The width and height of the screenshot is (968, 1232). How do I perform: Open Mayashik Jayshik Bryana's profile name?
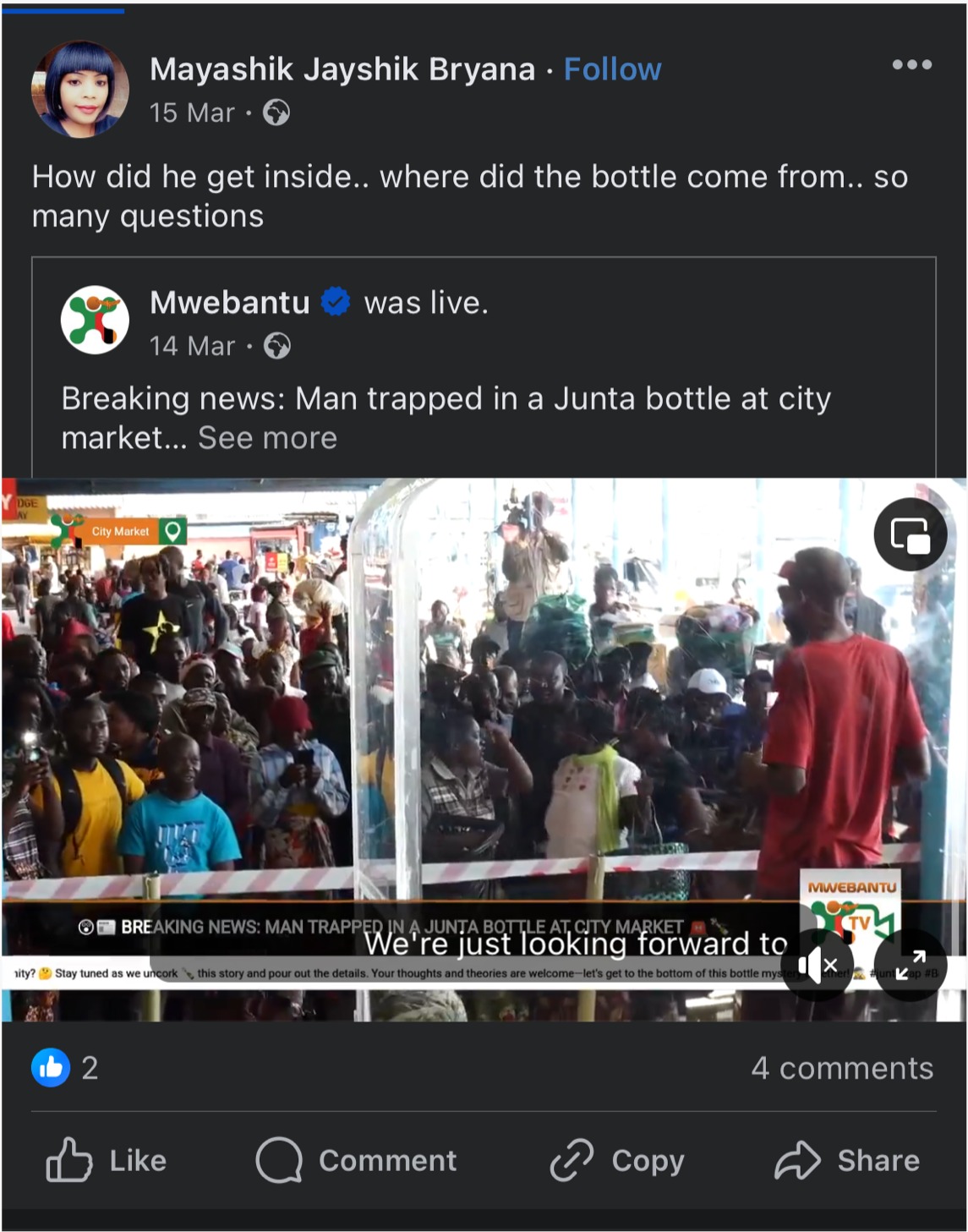[x=342, y=69]
